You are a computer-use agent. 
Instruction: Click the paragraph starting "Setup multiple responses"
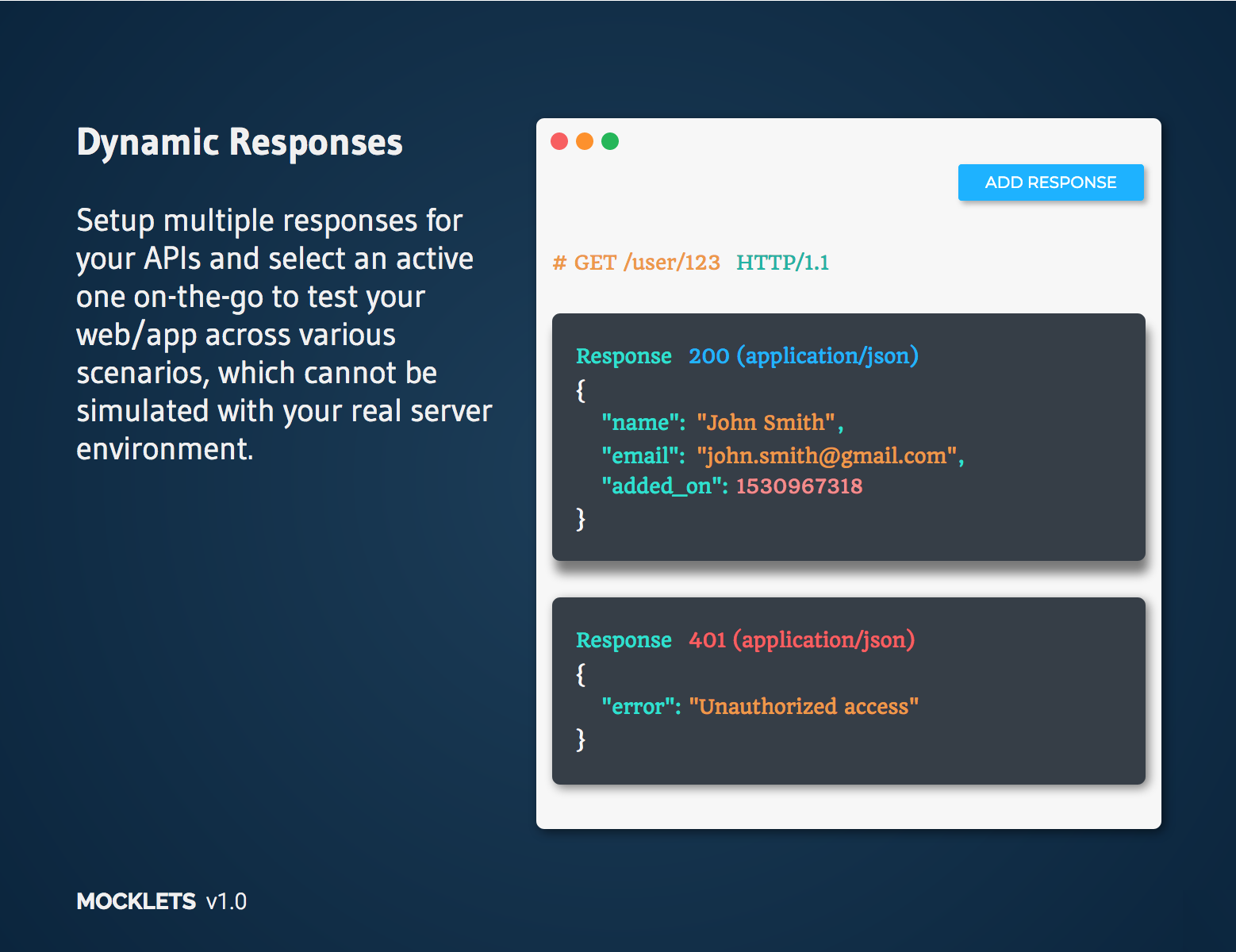tap(284, 335)
